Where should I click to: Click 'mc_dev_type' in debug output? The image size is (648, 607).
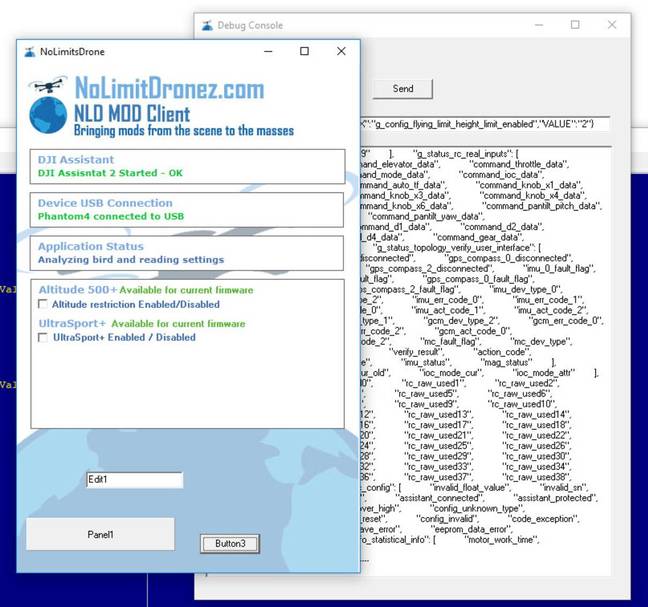541,342
